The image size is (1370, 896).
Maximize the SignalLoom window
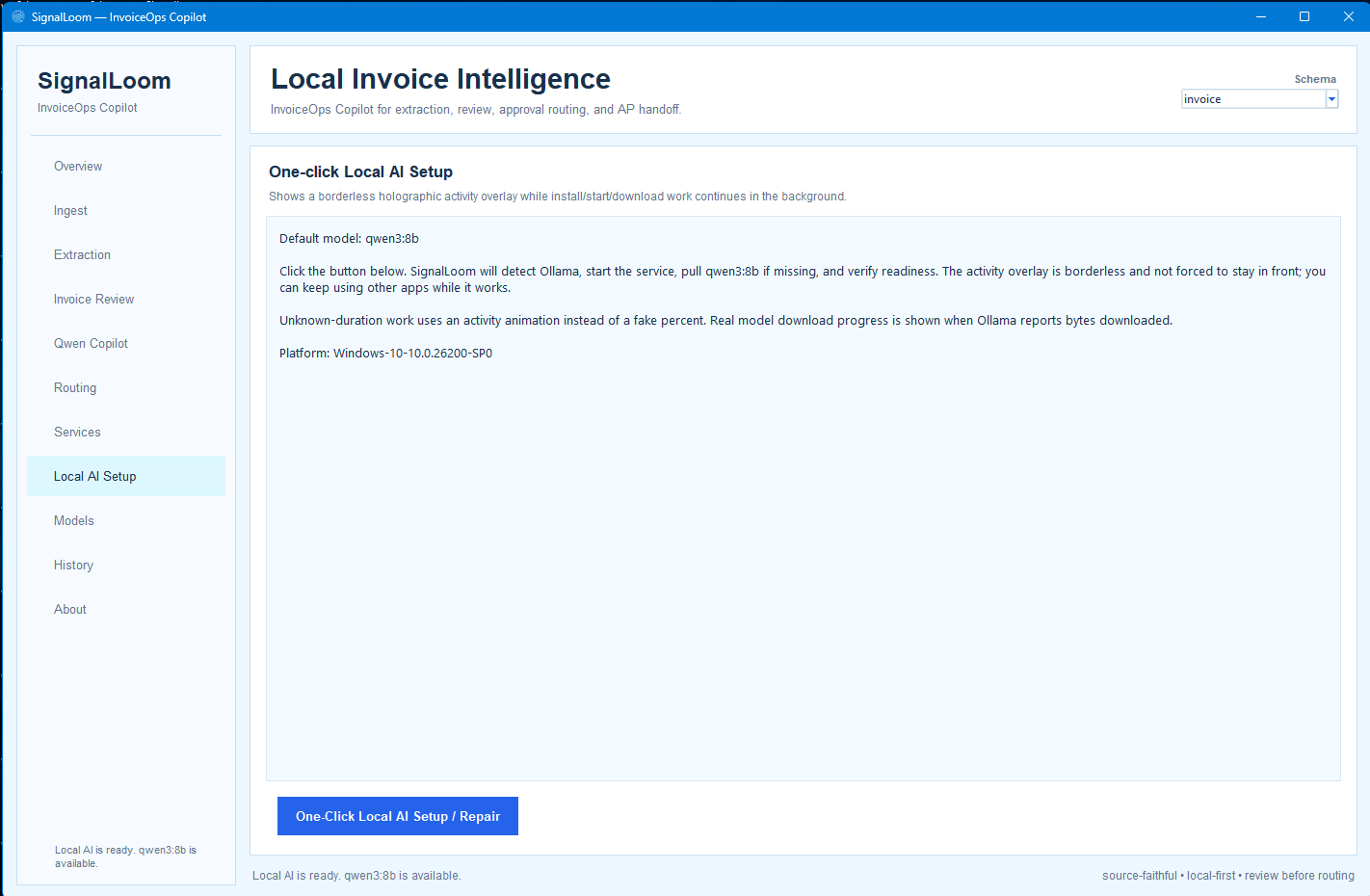pos(1304,16)
